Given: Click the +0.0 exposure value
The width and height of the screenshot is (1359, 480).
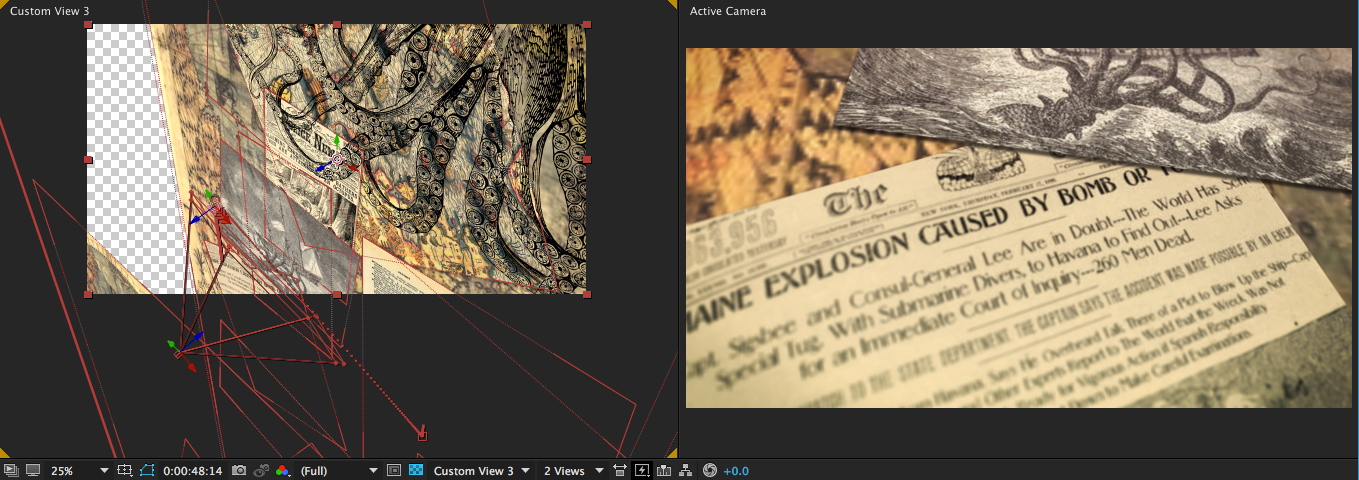Looking at the screenshot, I should (x=736, y=471).
